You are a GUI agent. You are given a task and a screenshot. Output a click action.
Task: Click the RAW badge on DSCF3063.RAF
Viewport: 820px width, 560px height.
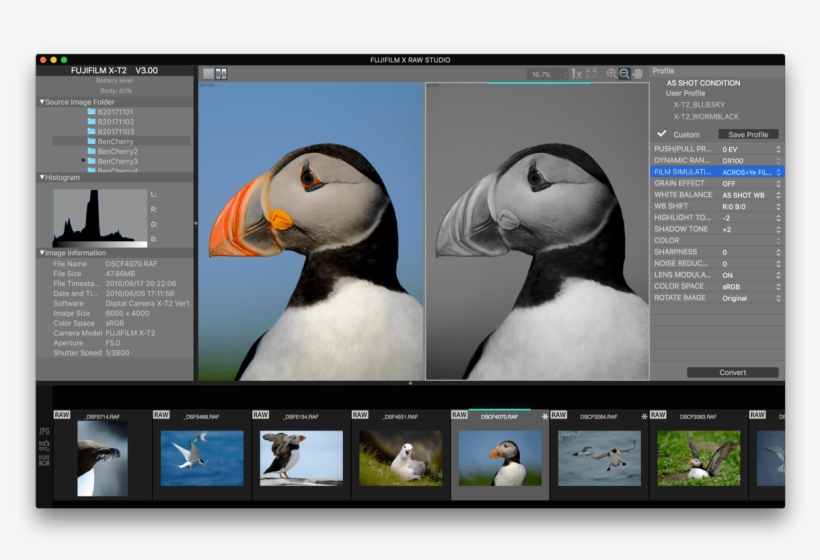click(x=658, y=415)
